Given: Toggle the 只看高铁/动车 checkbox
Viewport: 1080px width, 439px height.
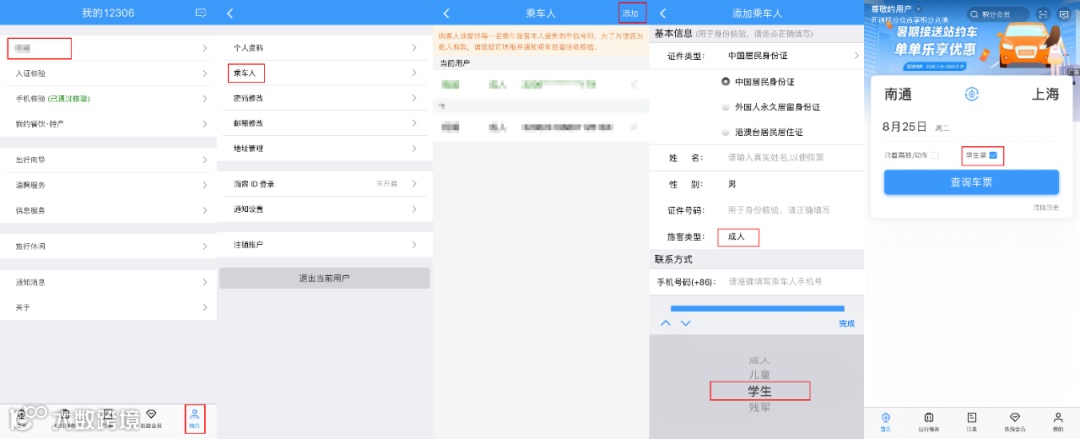Looking at the screenshot, I should tap(935, 156).
